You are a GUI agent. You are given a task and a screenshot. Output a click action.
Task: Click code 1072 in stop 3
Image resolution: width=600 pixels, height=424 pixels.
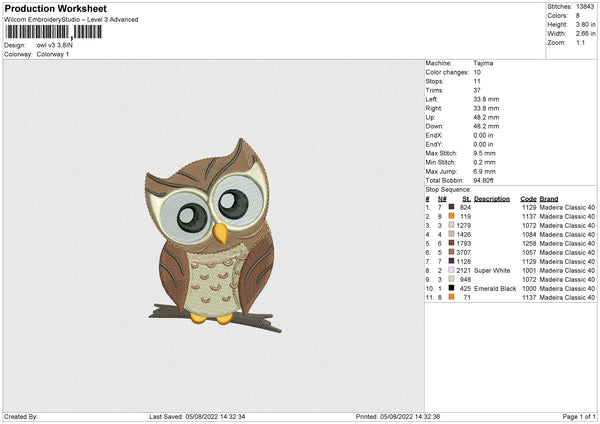(529, 225)
